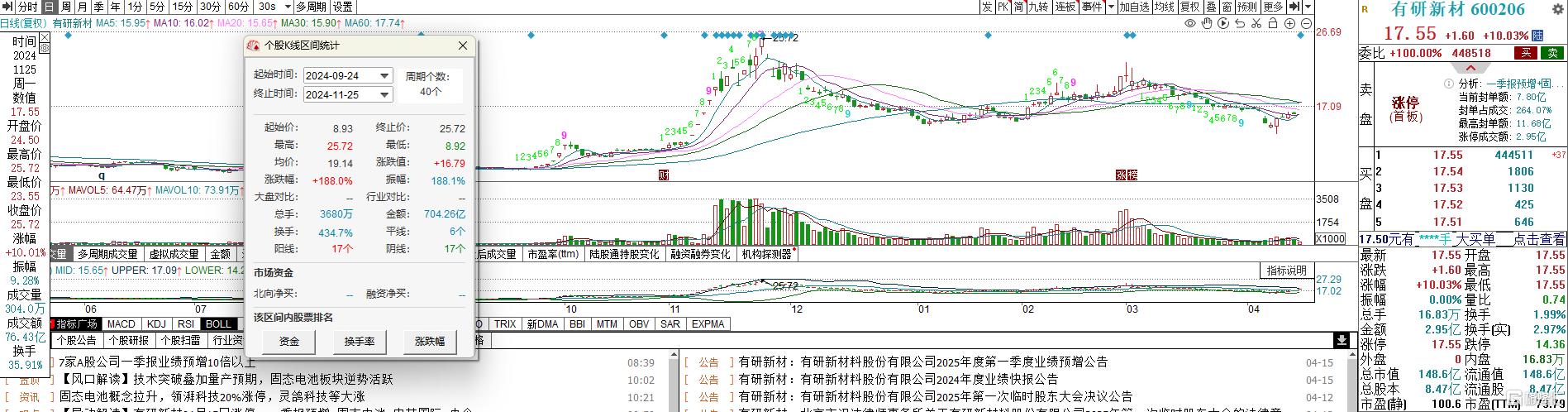Close the 个股K线区间统计 dialog
1568x412 pixels.
tap(463, 46)
